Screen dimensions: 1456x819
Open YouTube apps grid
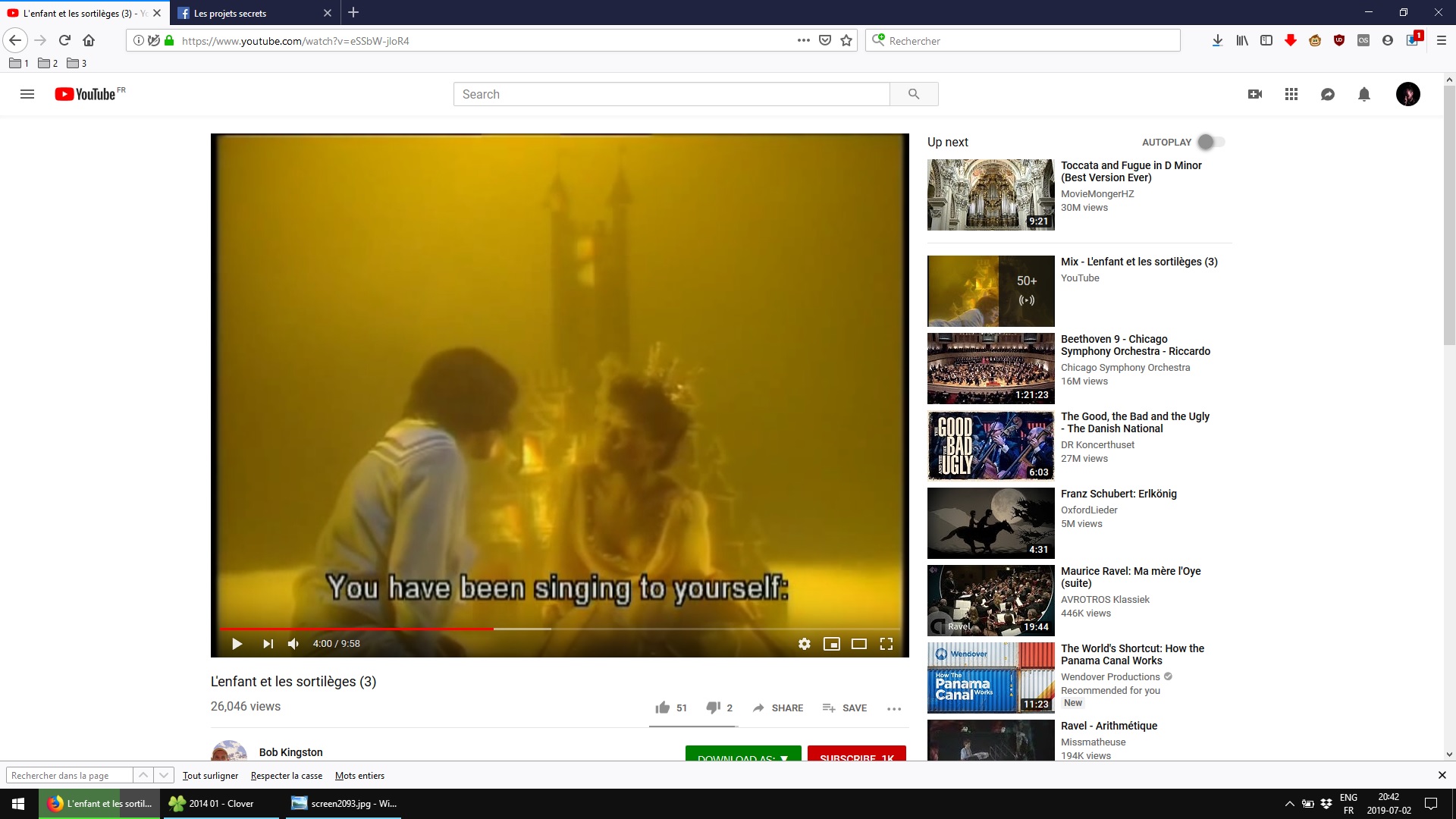click(1291, 94)
